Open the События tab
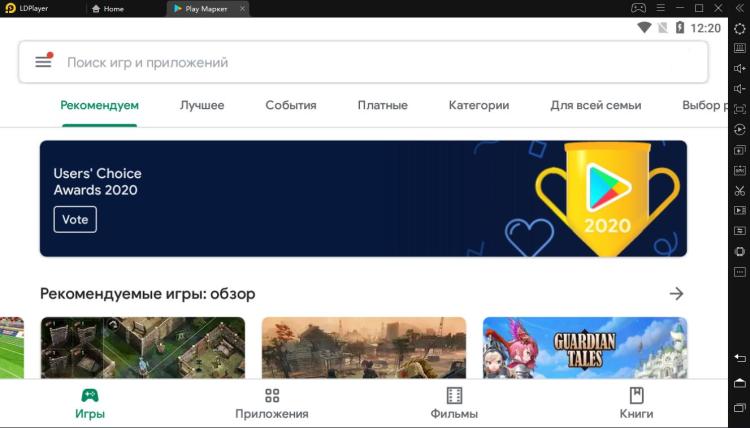750x428 pixels. (291, 106)
